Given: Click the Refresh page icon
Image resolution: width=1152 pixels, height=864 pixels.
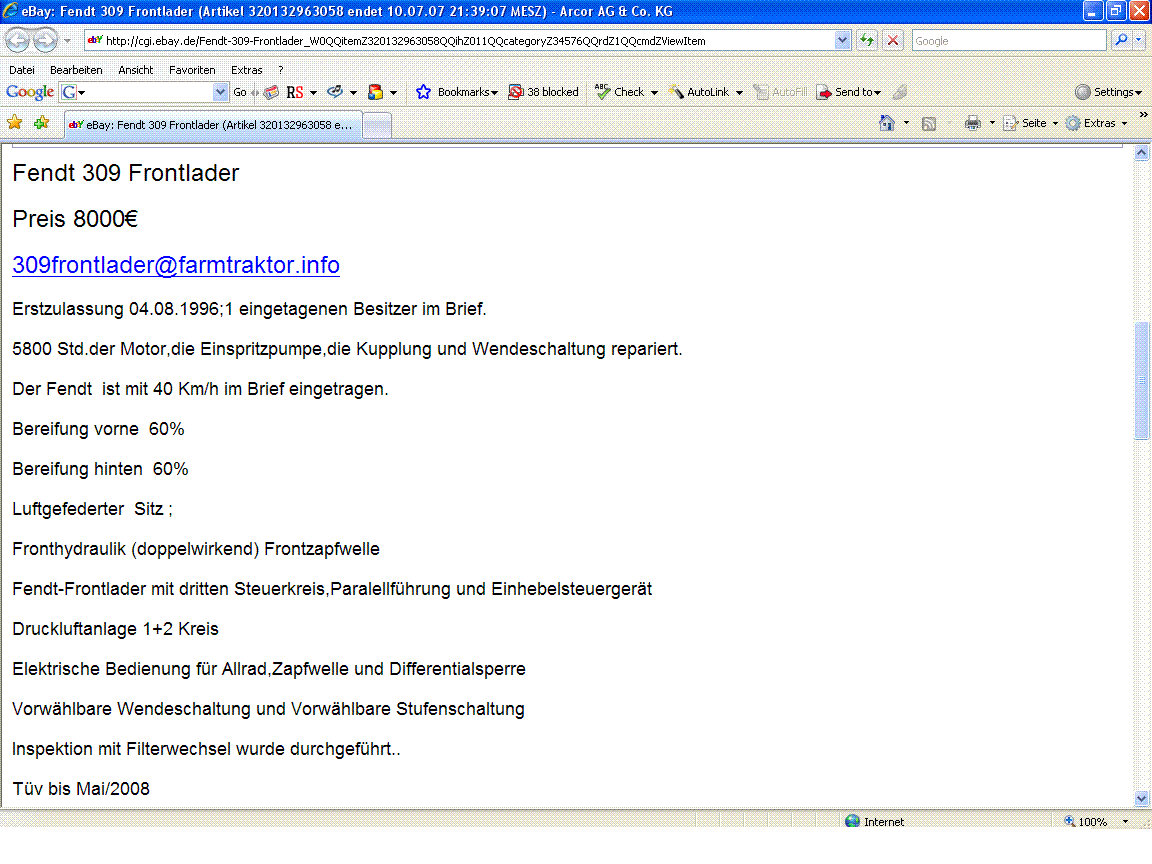Looking at the screenshot, I should coord(867,41).
